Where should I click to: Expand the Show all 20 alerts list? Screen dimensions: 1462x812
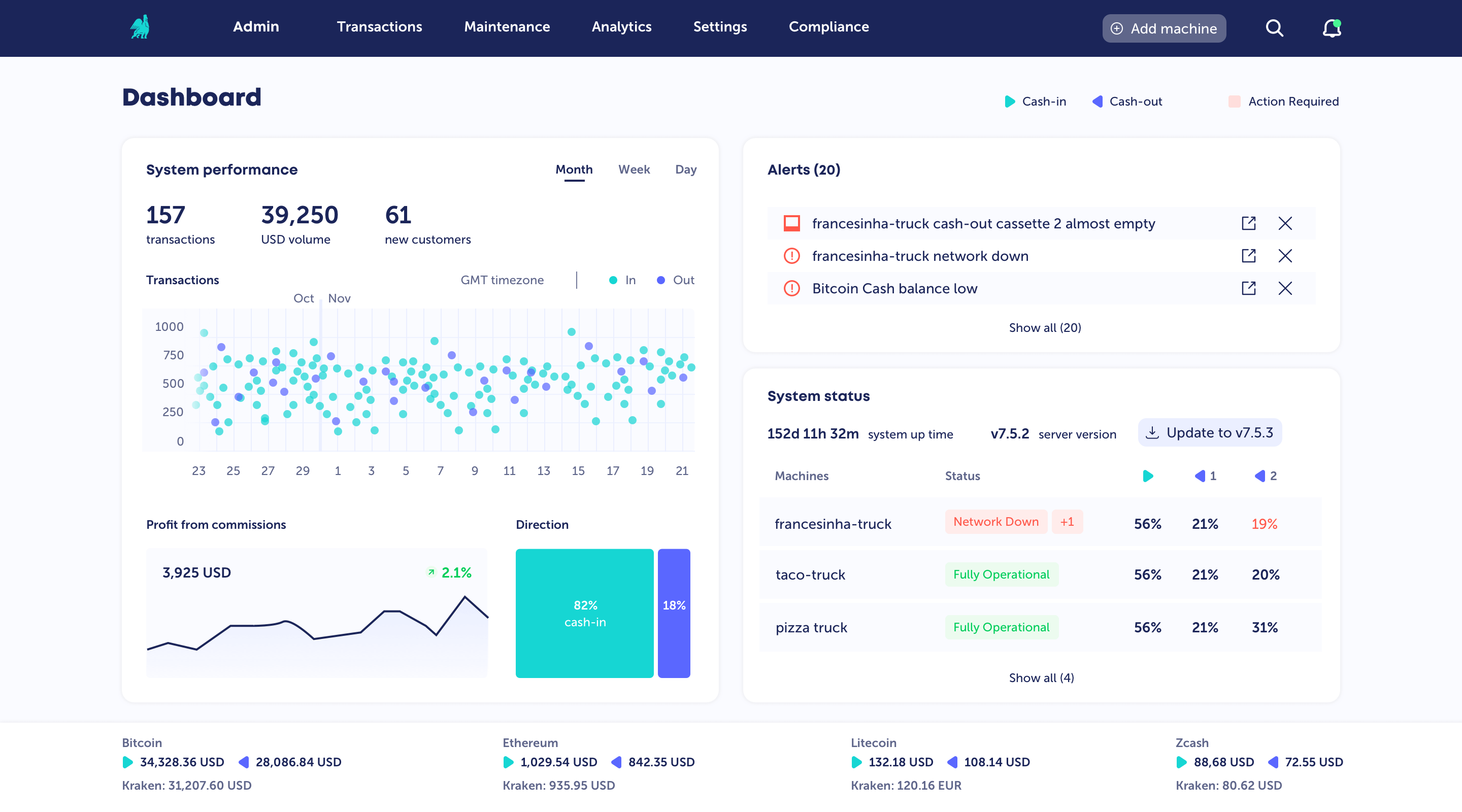tap(1044, 327)
